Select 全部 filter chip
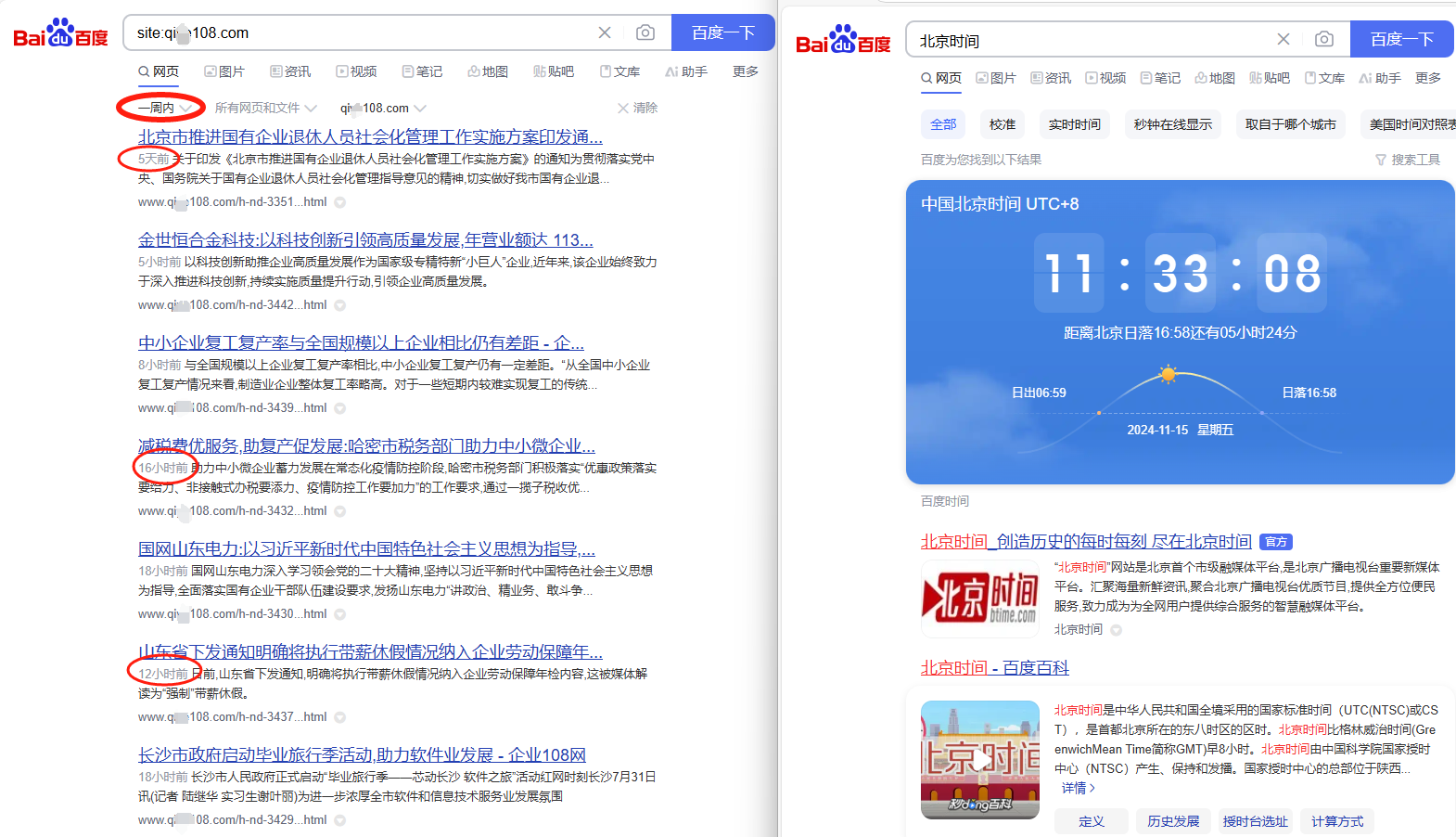Screen dimensions: 1456x837 pyautogui.click(x=943, y=124)
